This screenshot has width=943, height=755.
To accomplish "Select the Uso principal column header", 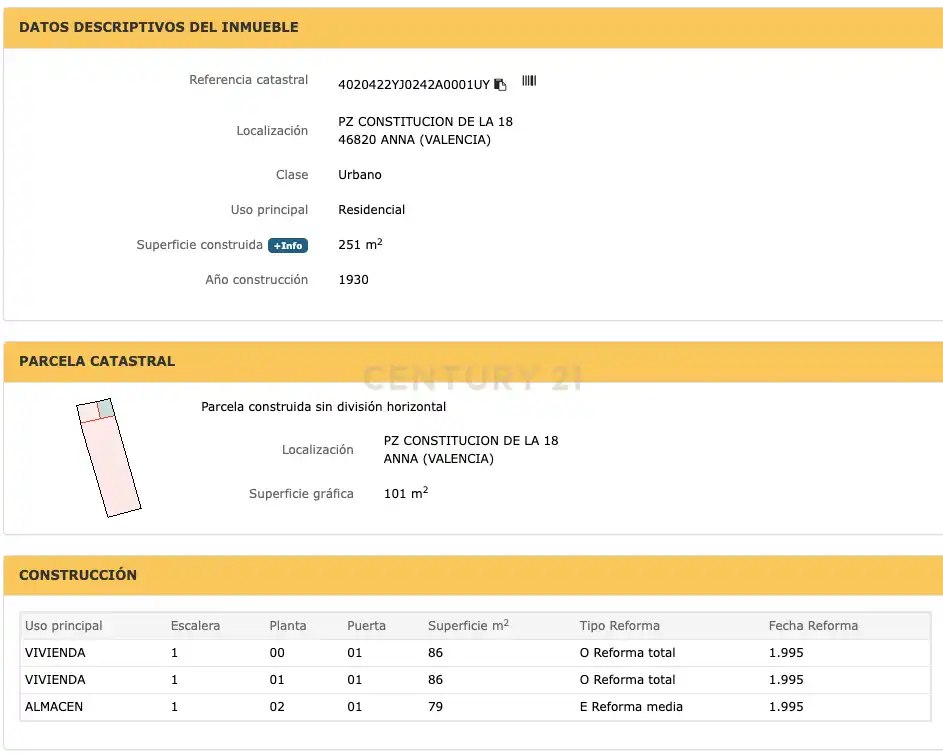I will click(64, 626).
